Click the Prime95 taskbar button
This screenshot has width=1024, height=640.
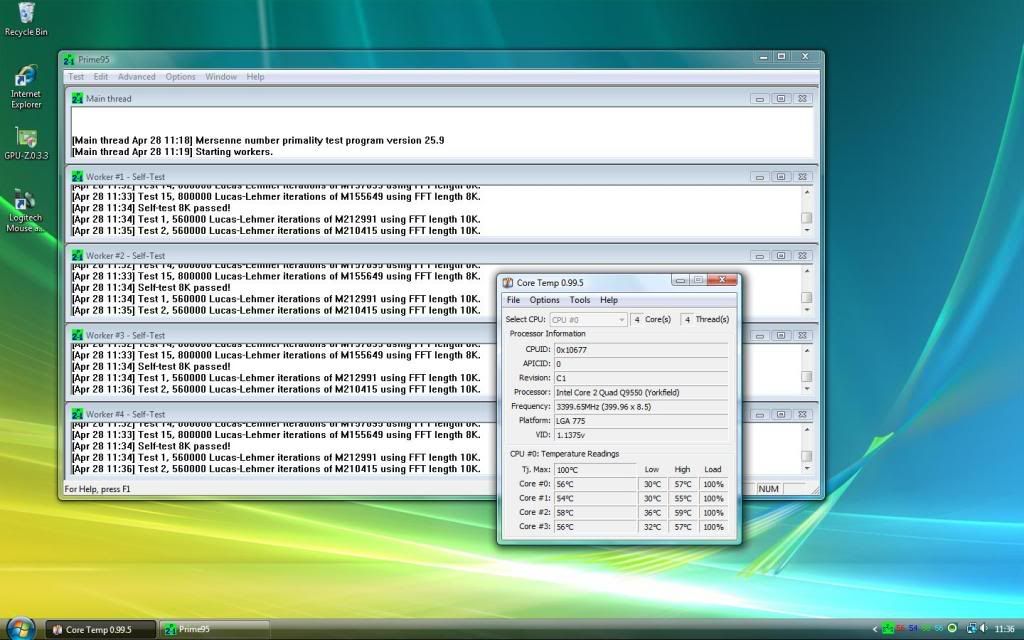215,630
